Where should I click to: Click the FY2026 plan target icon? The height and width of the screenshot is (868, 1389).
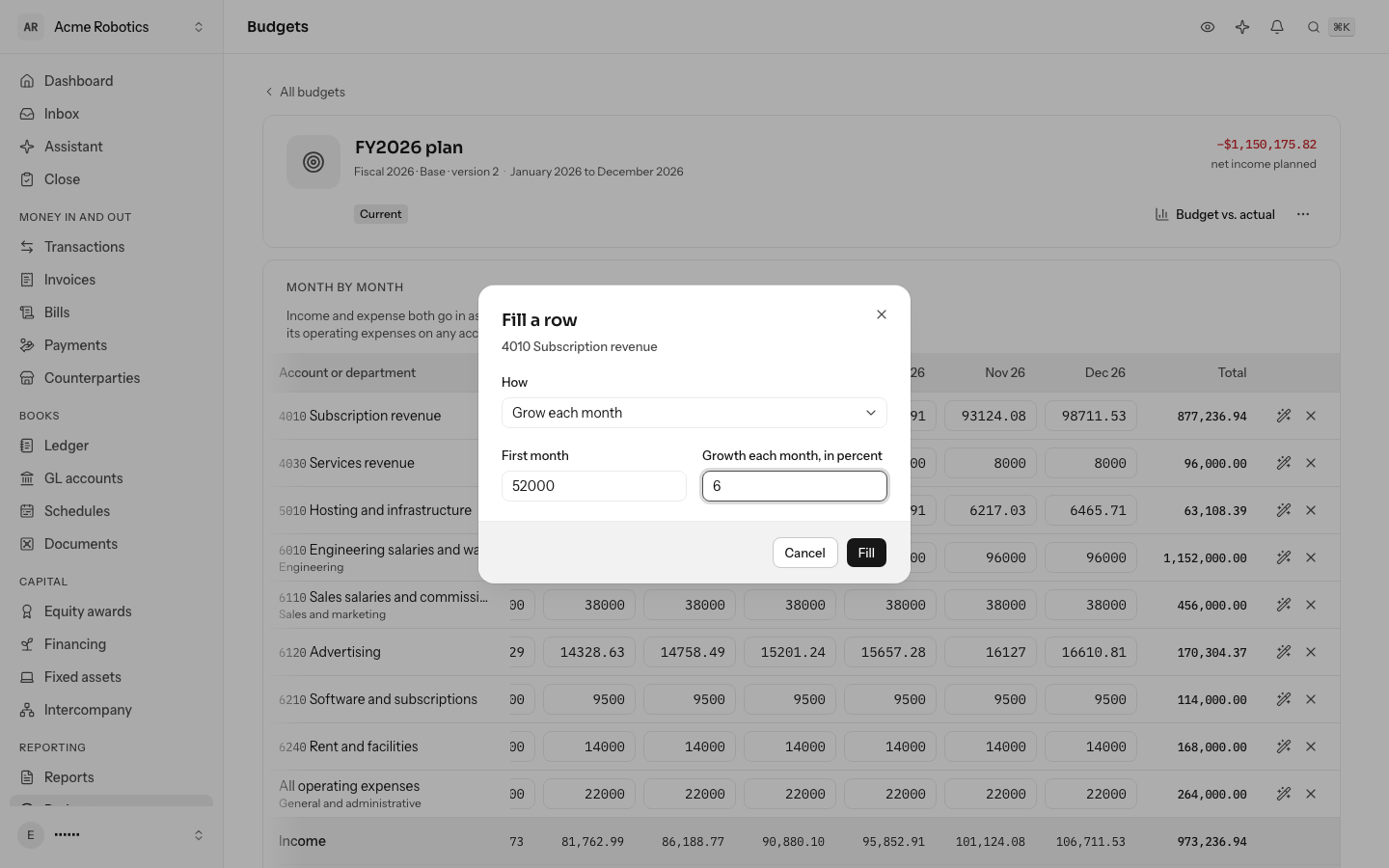[313, 162]
